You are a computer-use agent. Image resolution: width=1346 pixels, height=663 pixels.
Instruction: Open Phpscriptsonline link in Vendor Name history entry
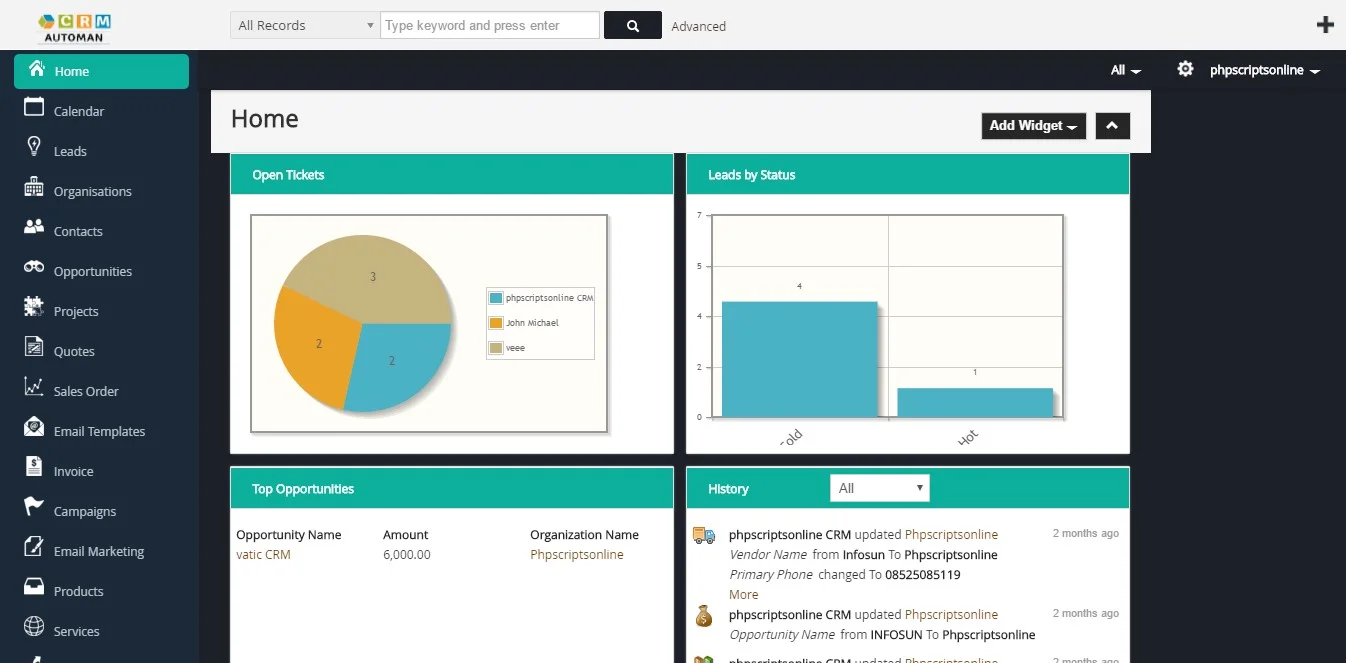[951, 534]
